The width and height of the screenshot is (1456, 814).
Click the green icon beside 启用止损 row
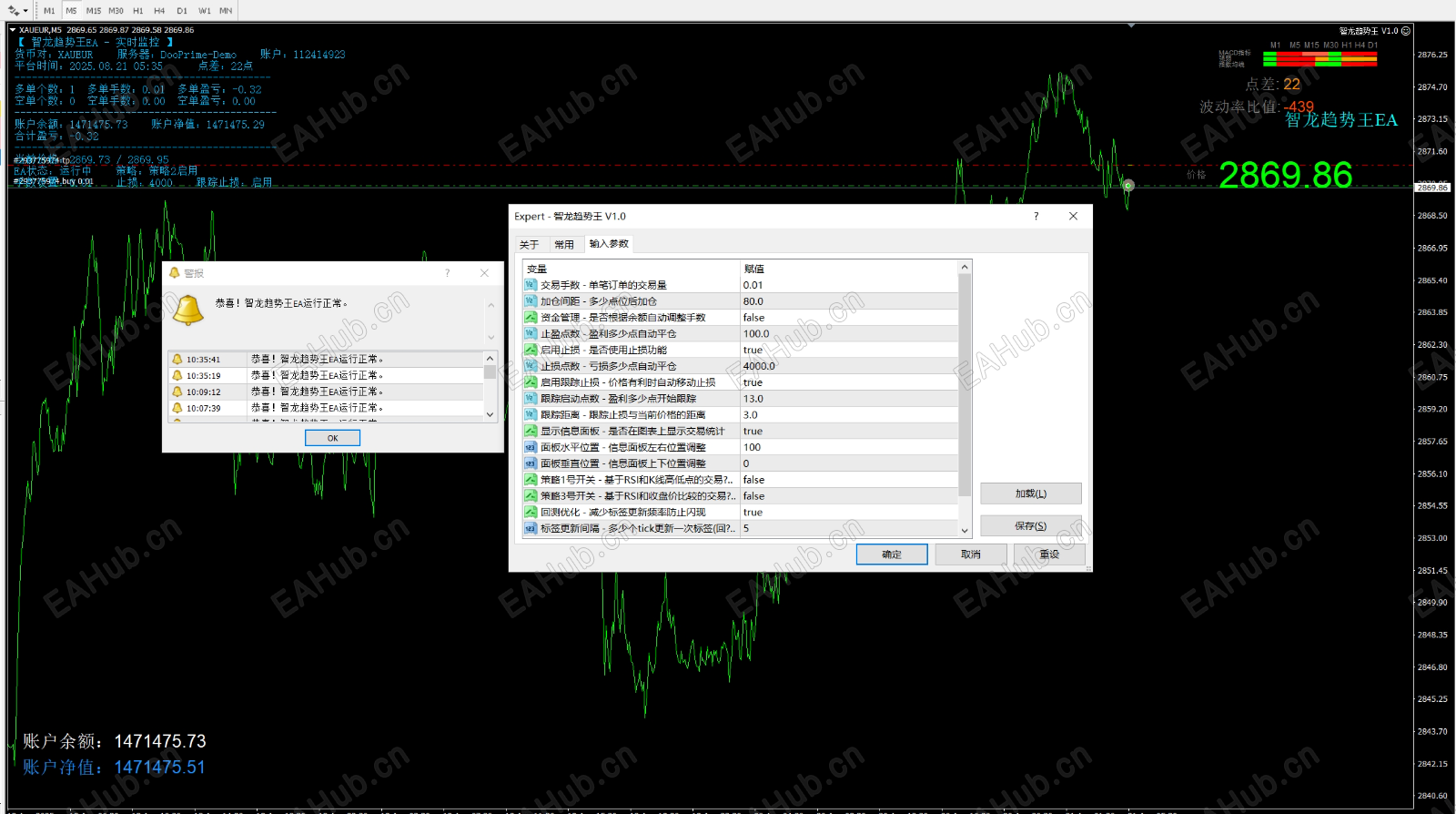tap(531, 350)
